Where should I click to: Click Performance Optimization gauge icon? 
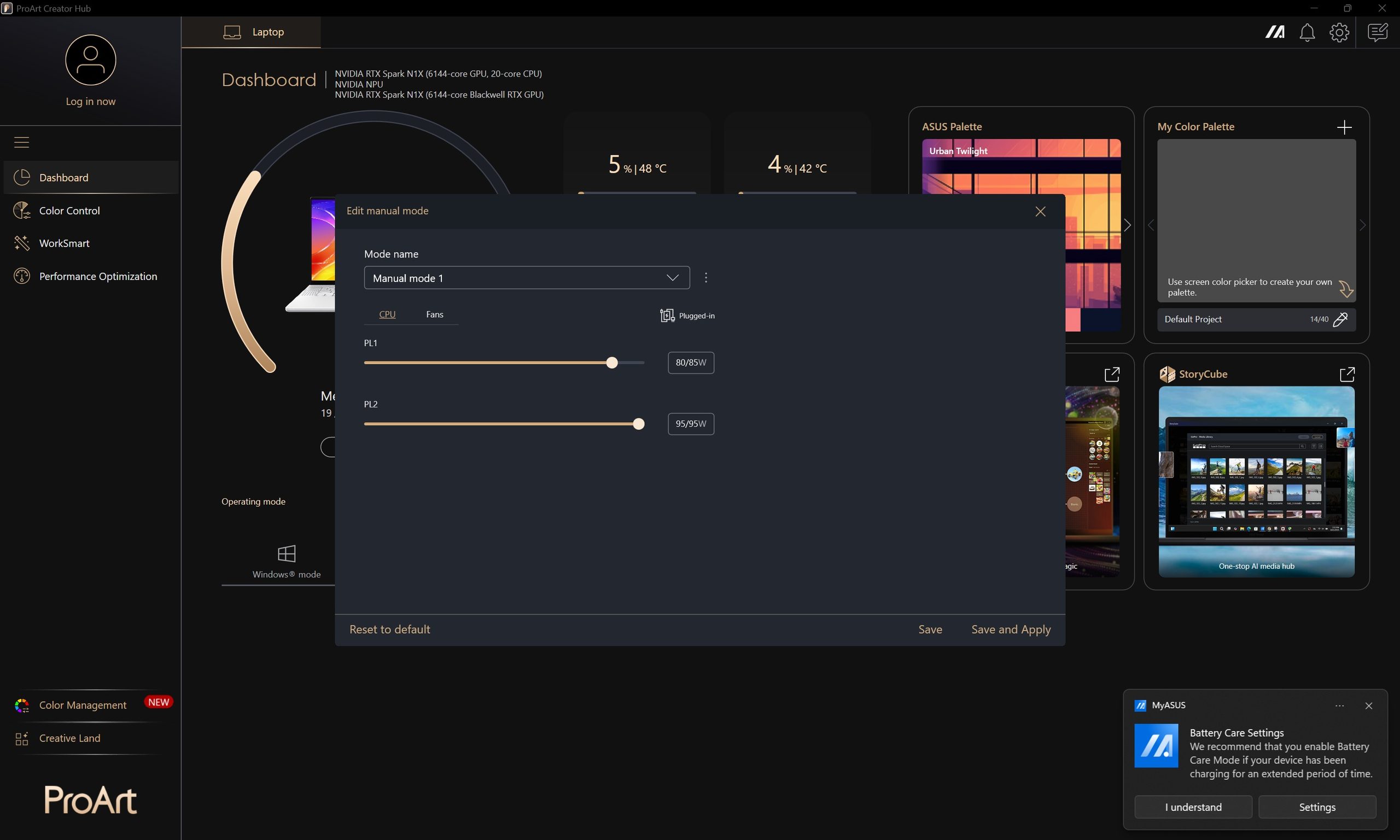pos(21,276)
